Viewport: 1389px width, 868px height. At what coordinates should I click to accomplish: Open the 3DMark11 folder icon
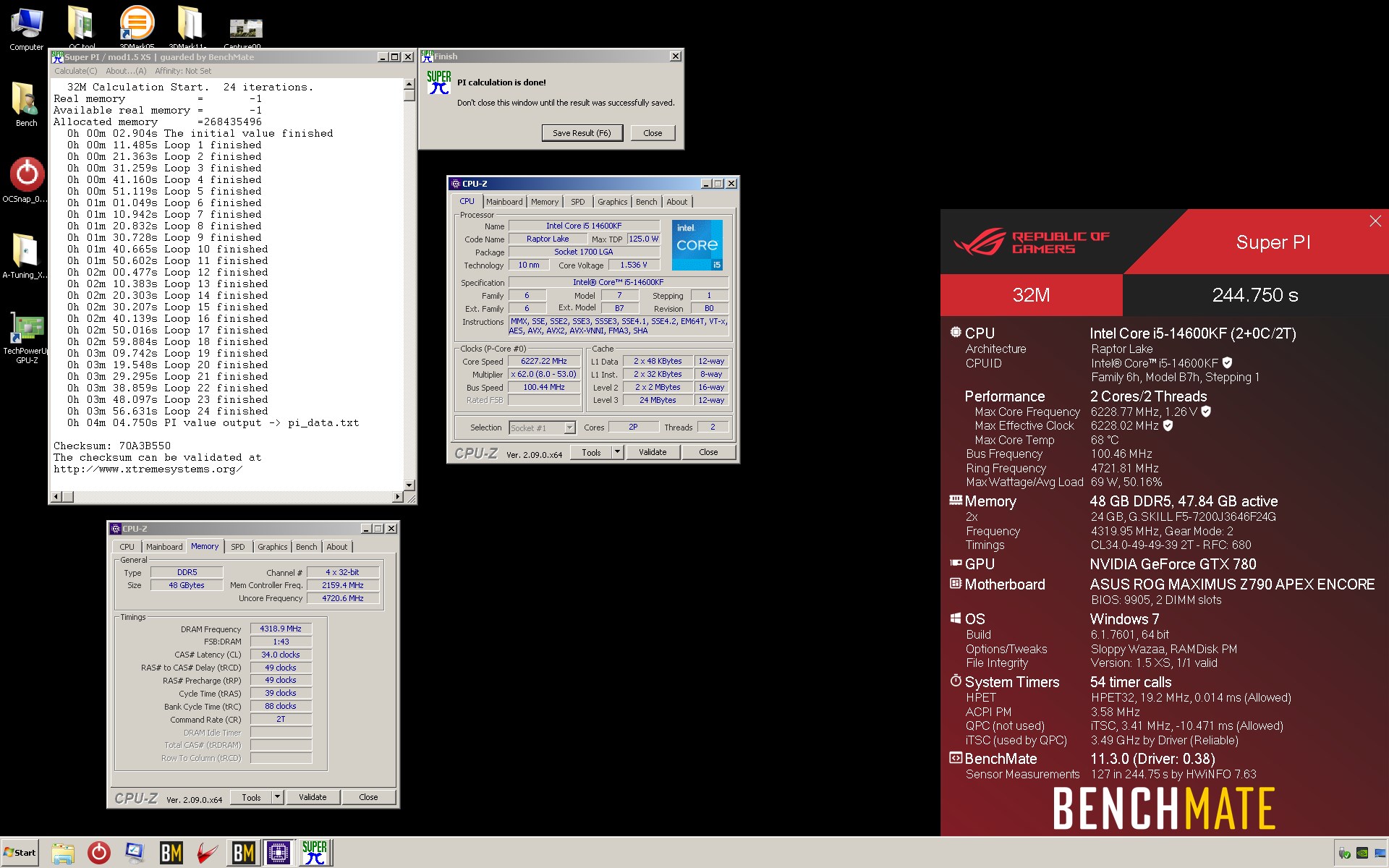click(x=190, y=26)
